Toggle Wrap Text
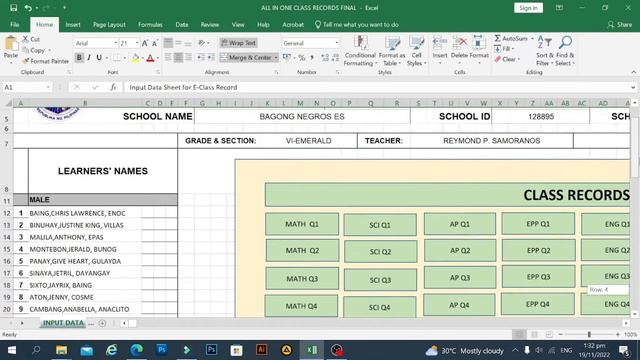The height and width of the screenshot is (360, 640). tap(238, 43)
